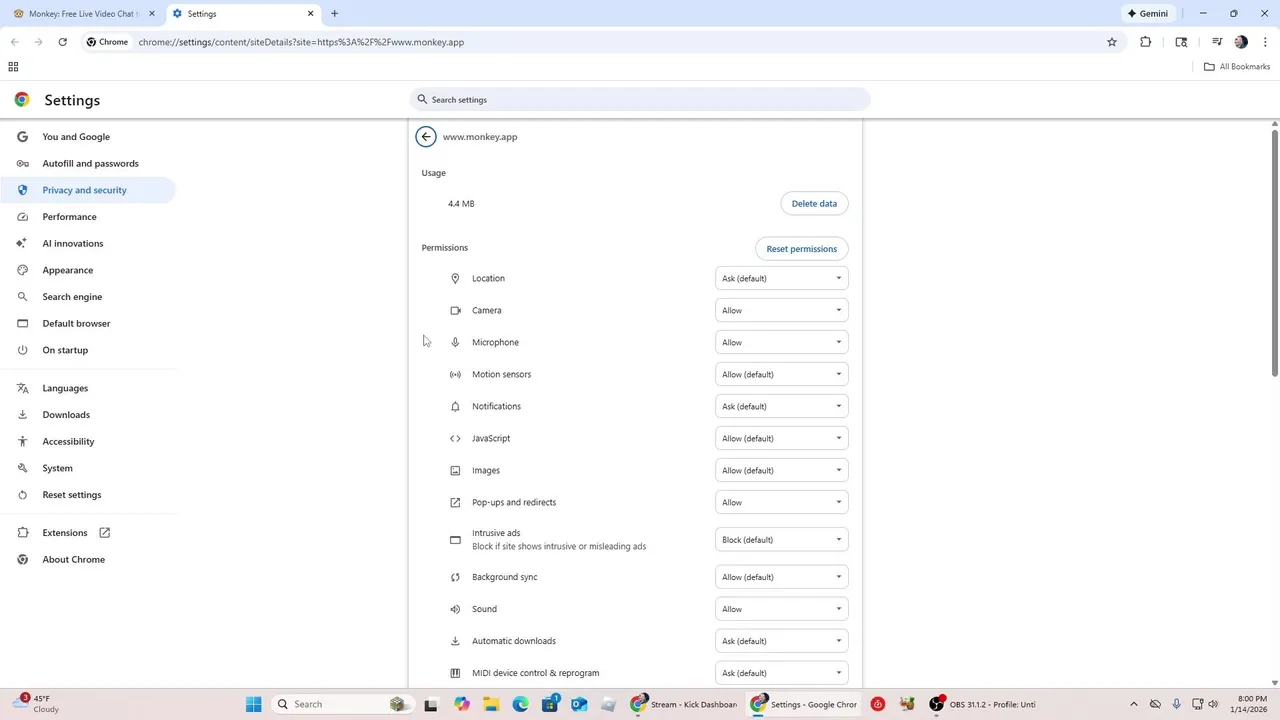Click the Images permission icon
The height and width of the screenshot is (720, 1280).
pos(455,470)
